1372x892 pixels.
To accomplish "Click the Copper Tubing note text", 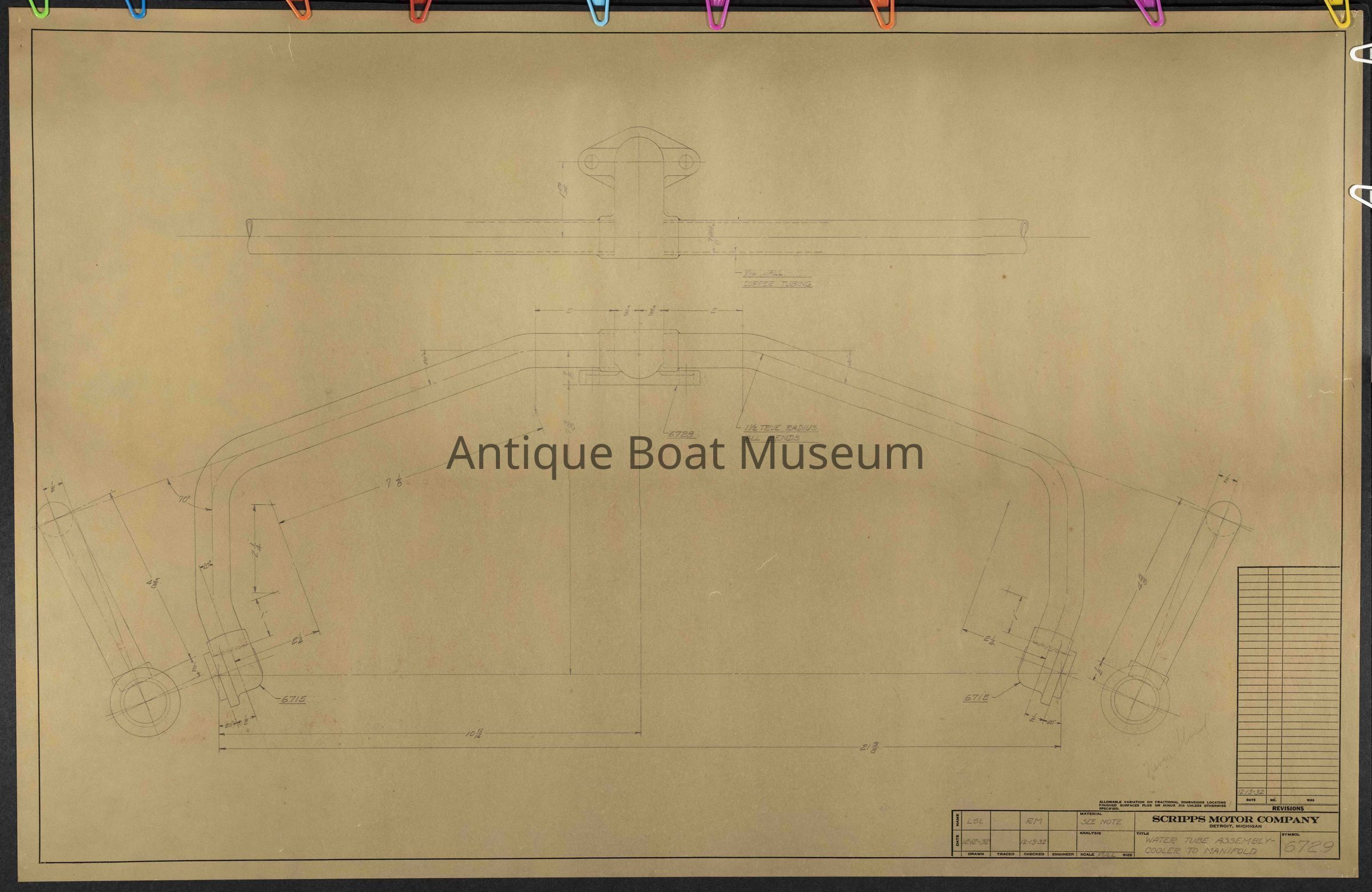I will coord(777,284).
